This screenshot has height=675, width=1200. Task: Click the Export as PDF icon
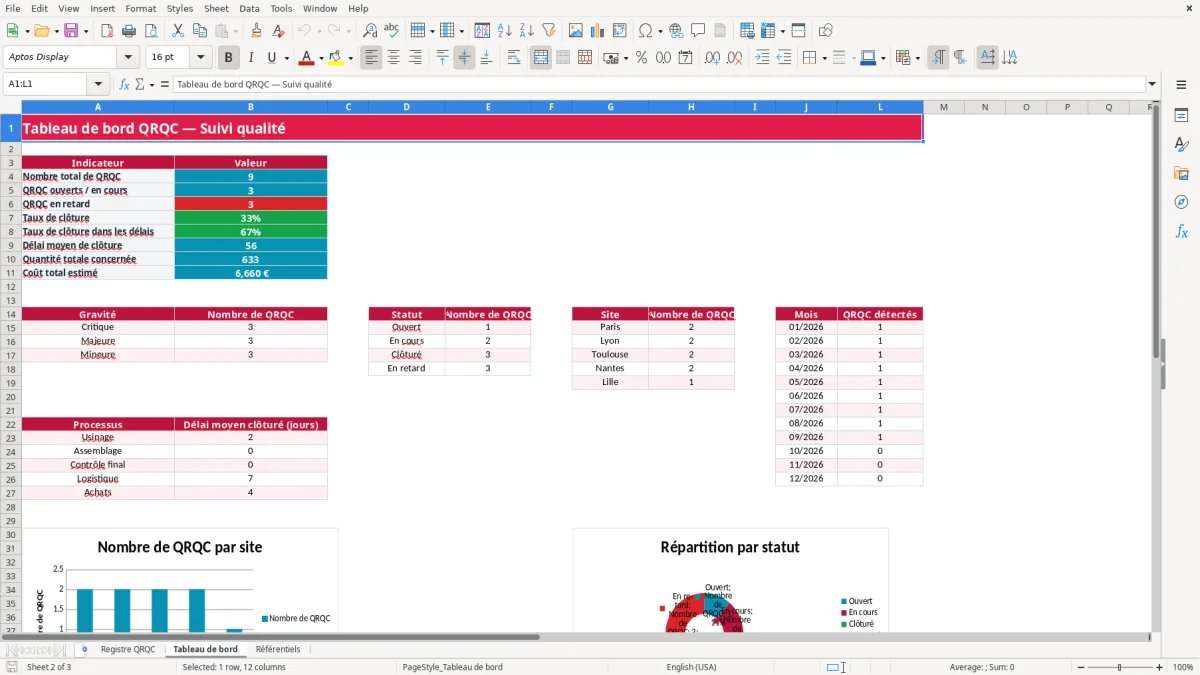tap(106, 31)
